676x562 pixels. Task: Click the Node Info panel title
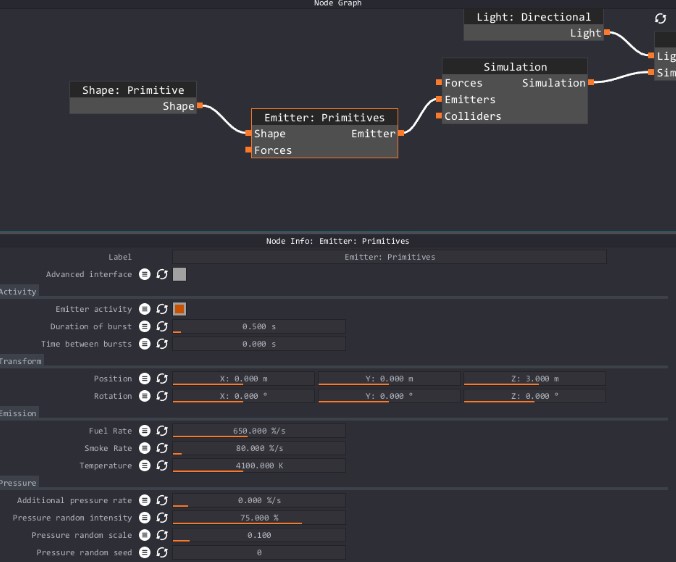pos(338,241)
